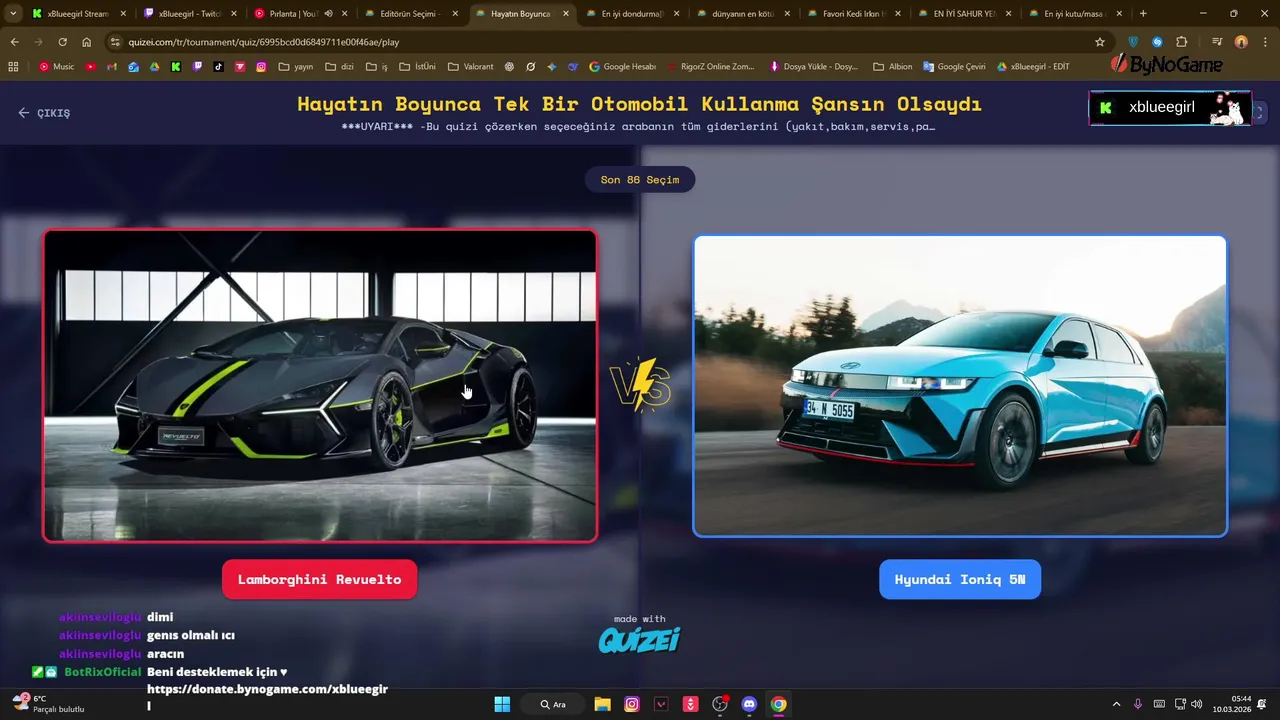
Task: Click the Chrome taskbar icon
Action: pyautogui.click(x=778, y=704)
